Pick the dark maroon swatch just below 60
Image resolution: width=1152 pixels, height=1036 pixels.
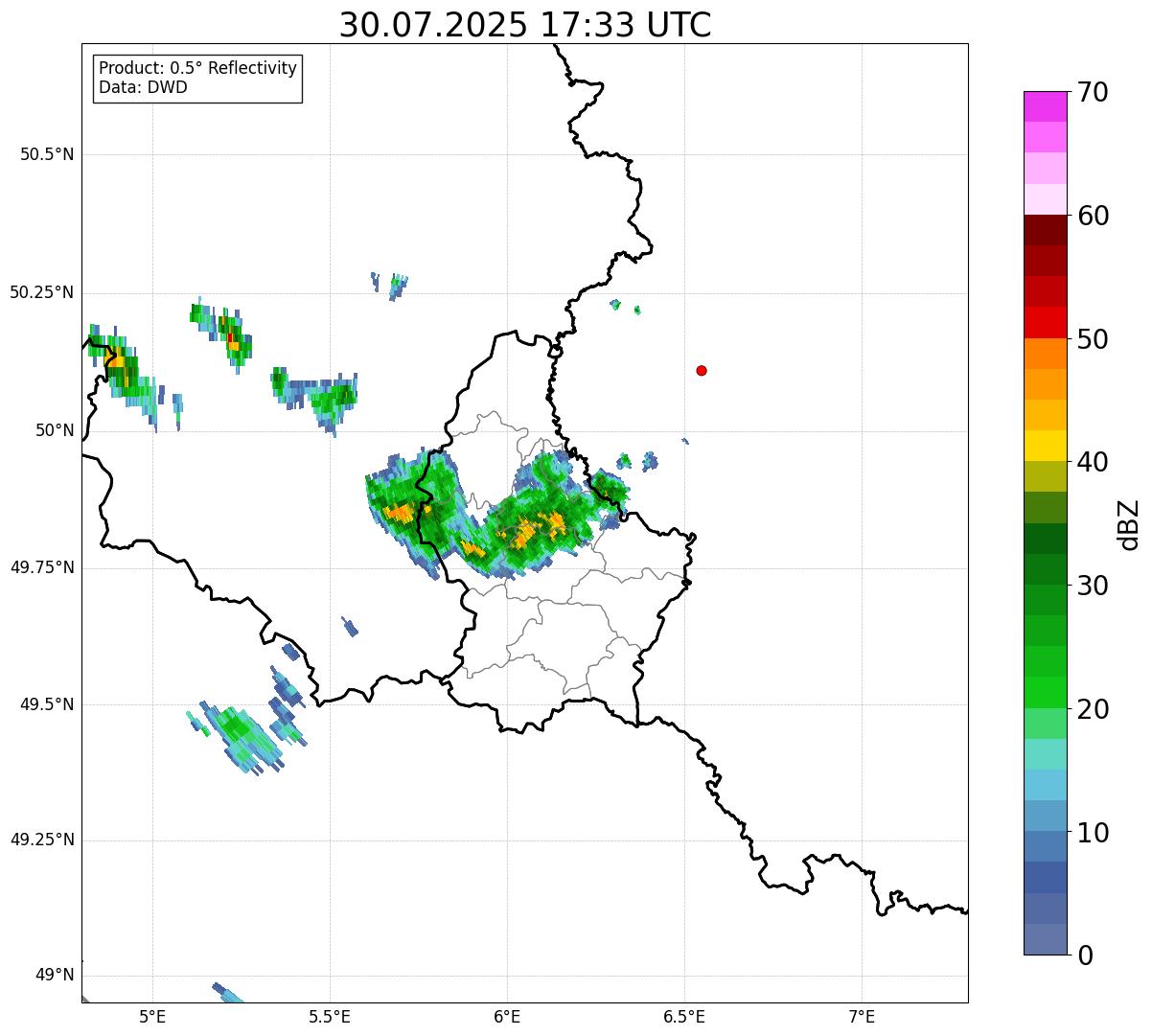click(x=1045, y=231)
